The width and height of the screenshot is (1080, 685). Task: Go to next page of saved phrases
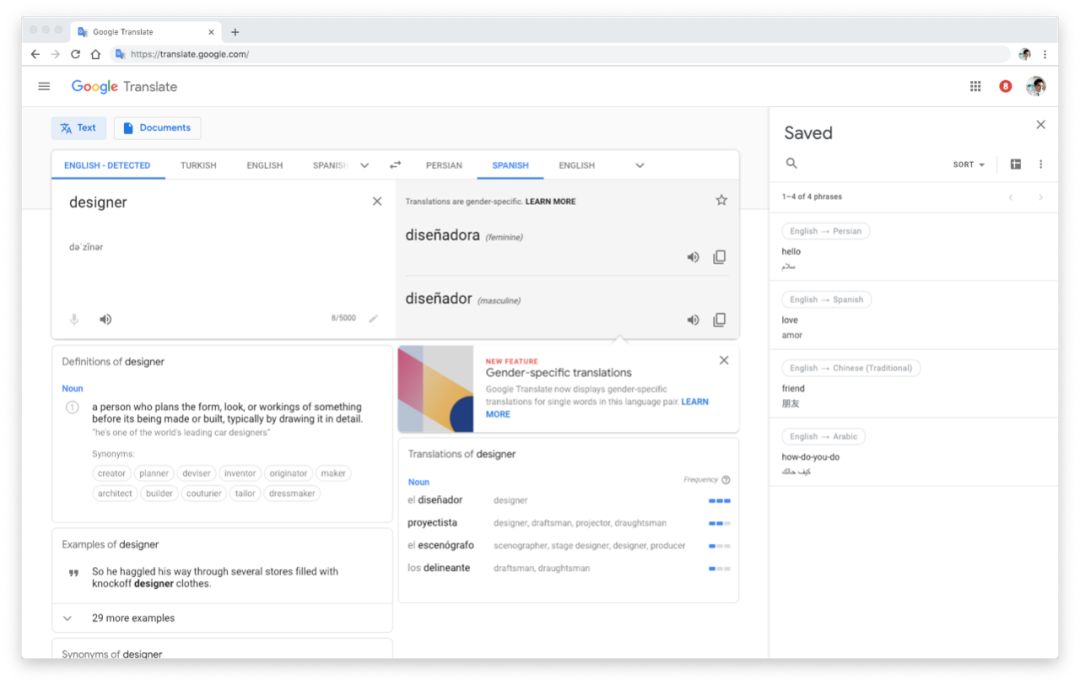click(1040, 197)
